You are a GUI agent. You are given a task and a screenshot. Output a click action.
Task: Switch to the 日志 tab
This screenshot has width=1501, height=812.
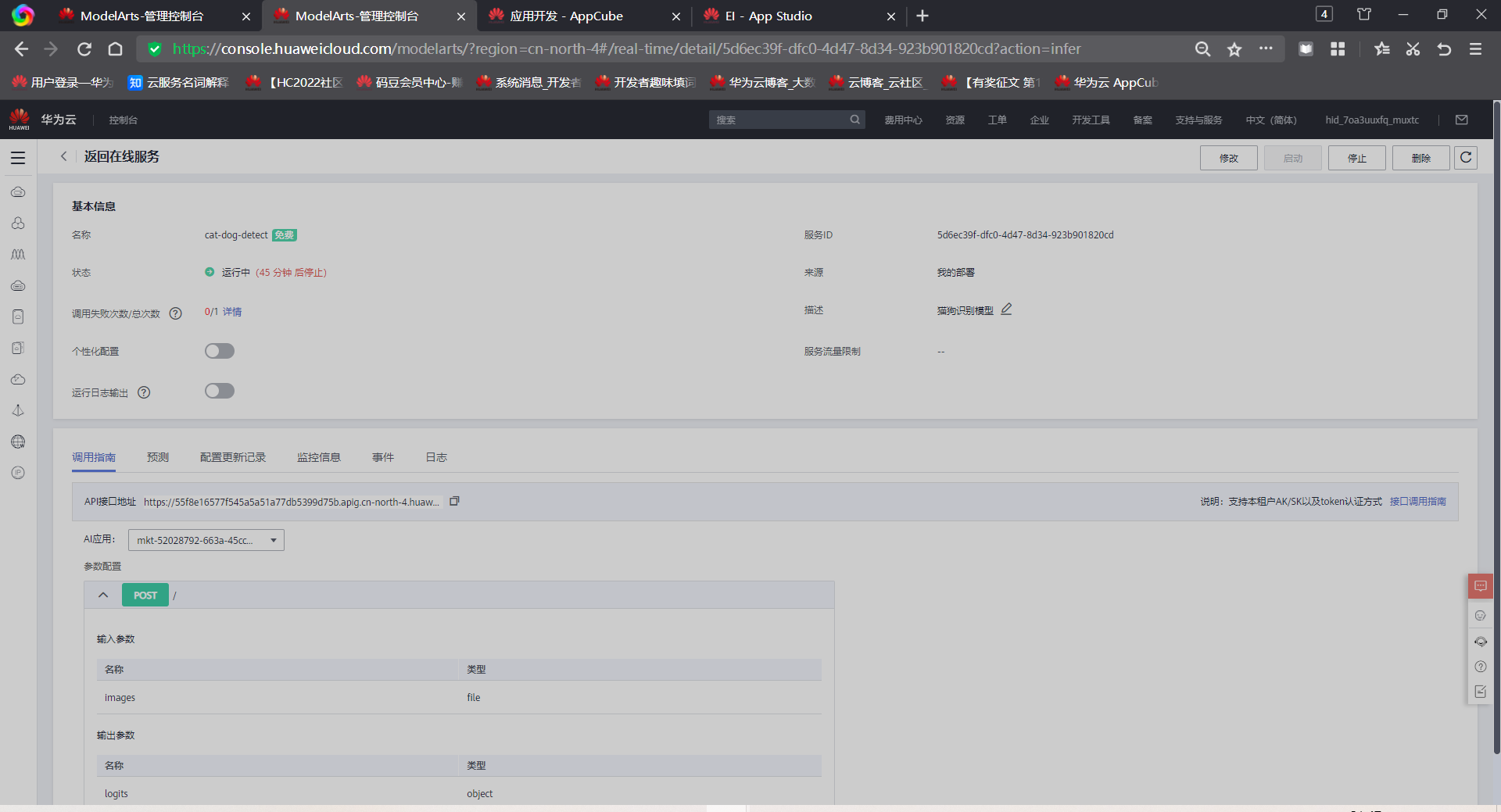click(436, 457)
